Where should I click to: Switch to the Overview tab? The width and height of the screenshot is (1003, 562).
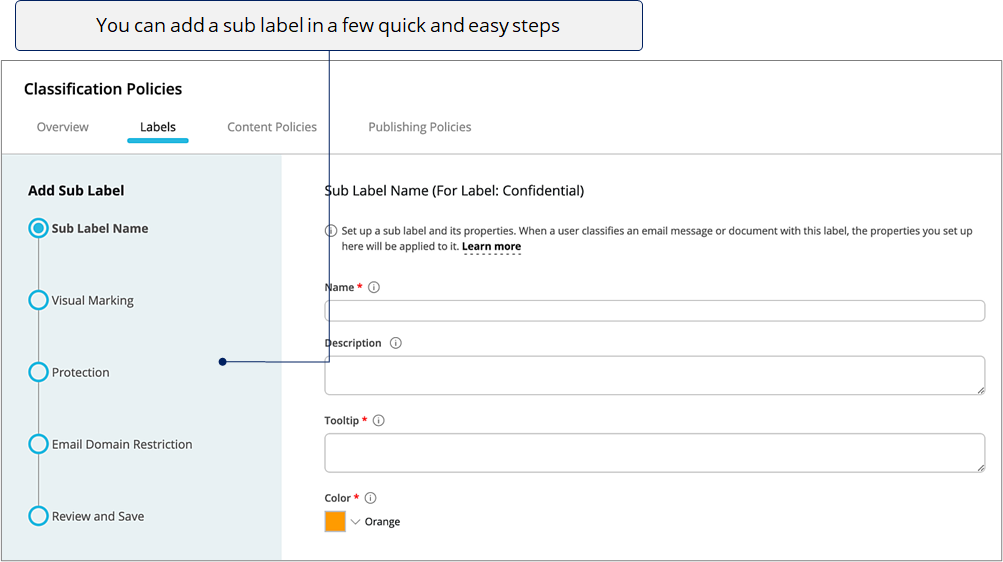pyautogui.click(x=63, y=127)
